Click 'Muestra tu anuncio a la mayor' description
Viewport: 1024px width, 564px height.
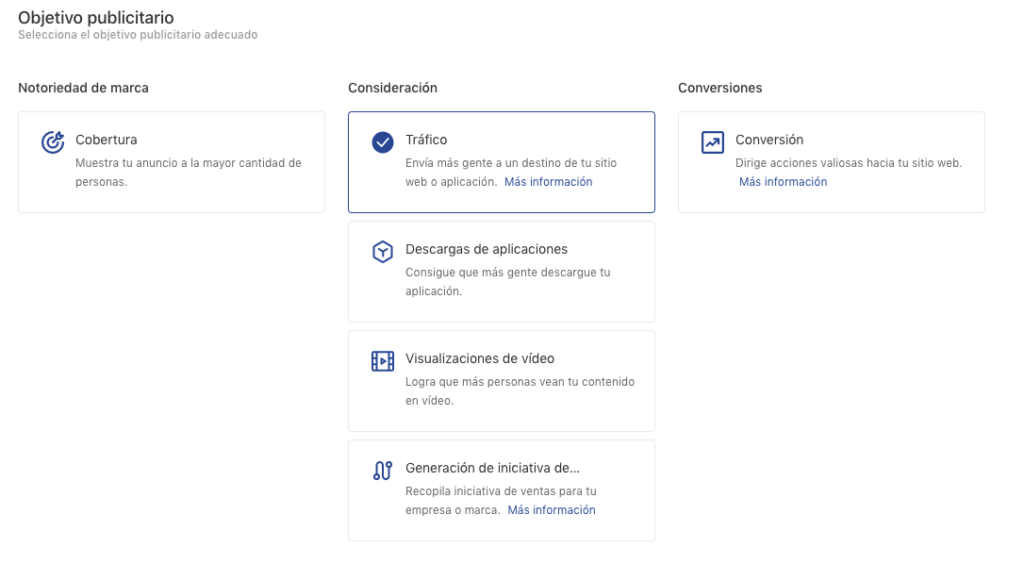coord(188,172)
